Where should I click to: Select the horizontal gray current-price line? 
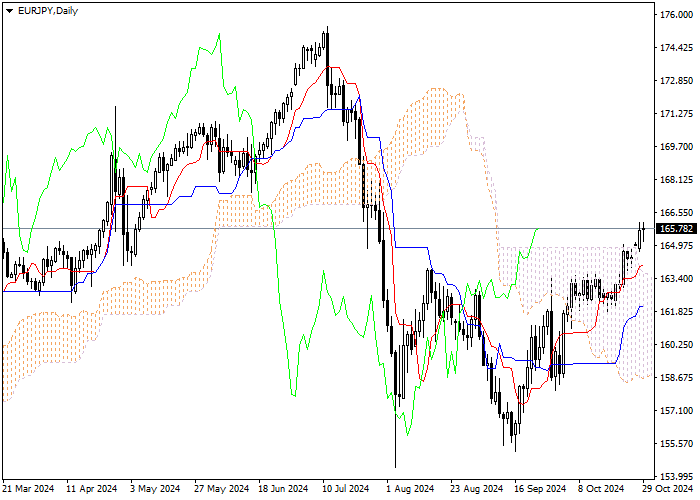pyautogui.click(x=328, y=229)
